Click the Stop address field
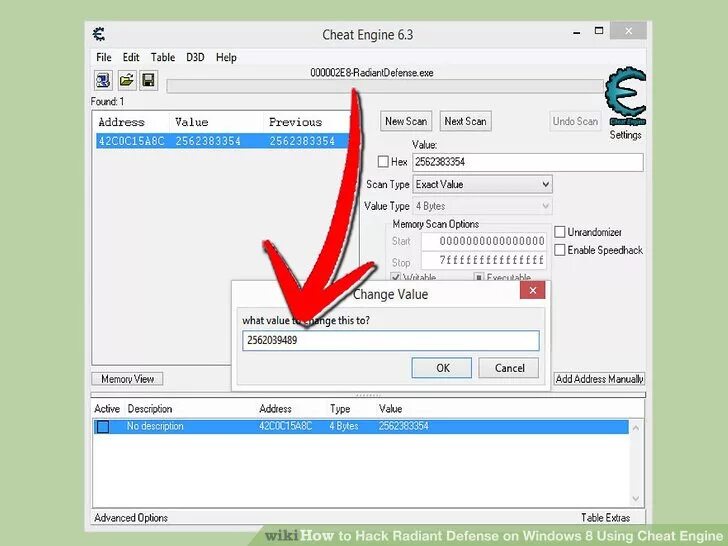Image resolution: width=728 pixels, height=546 pixels. click(x=483, y=260)
